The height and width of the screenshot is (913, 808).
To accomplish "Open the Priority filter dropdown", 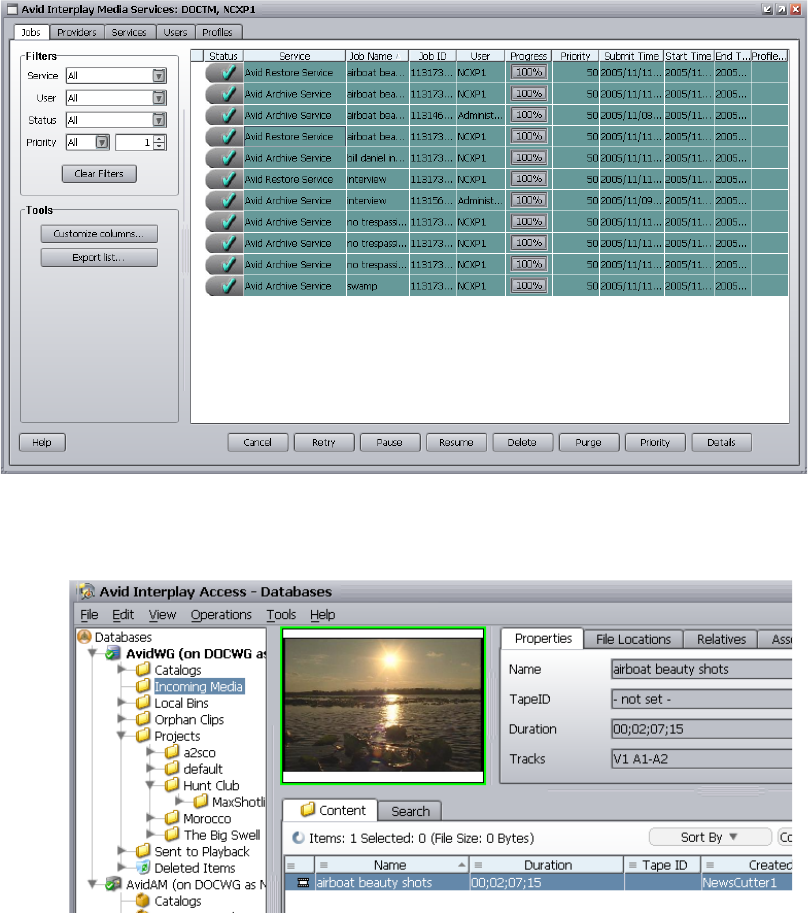I will 102,142.
